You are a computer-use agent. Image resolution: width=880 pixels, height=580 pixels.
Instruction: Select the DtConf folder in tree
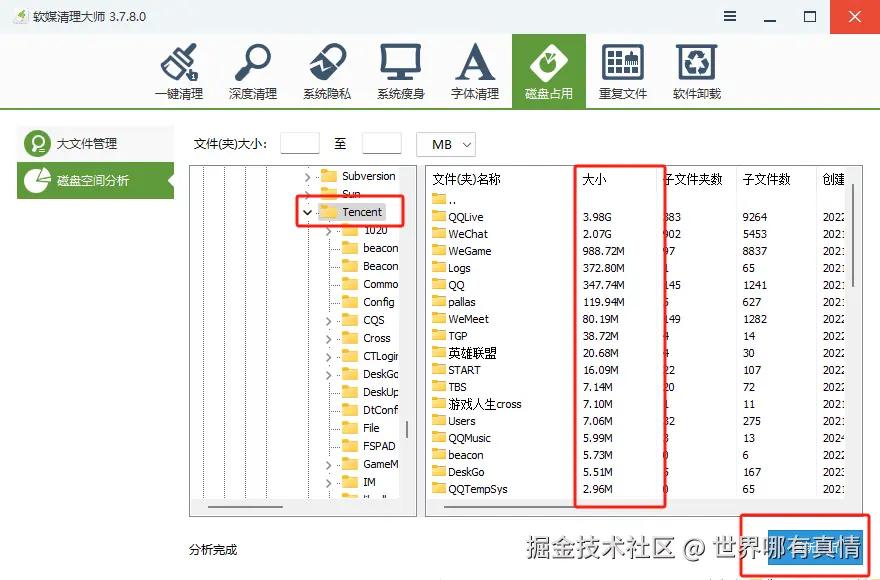381,410
